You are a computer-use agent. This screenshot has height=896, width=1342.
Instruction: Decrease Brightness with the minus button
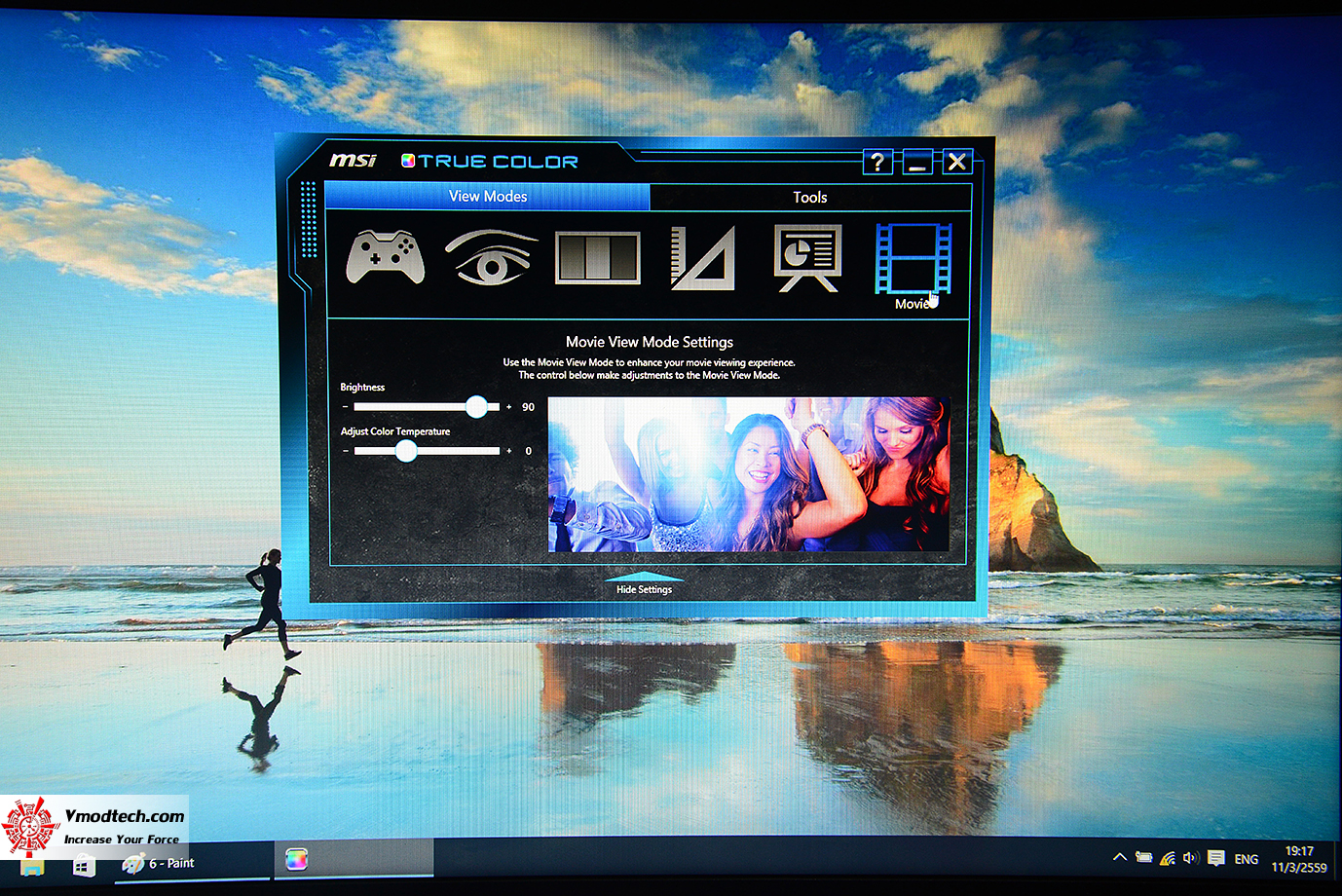click(x=345, y=407)
